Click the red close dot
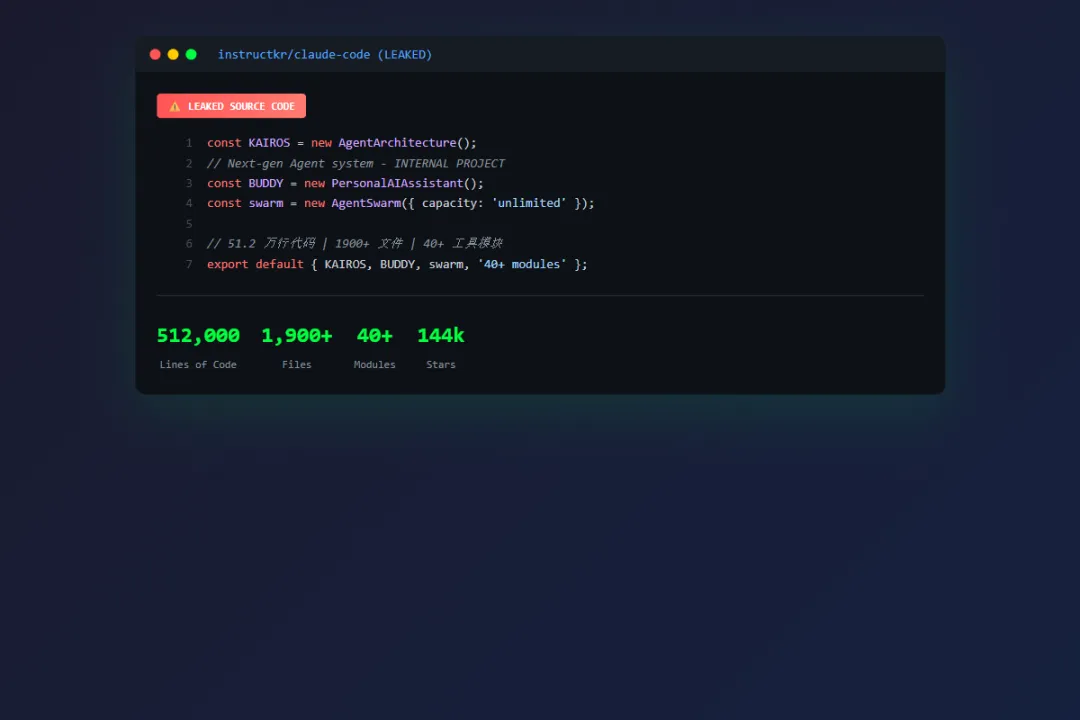This screenshot has height=720, width=1080. tap(155, 54)
